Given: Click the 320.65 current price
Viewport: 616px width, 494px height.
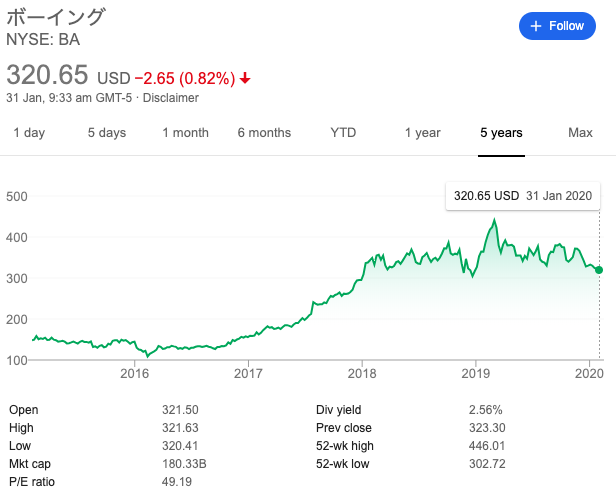Looking at the screenshot, I should tap(47, 74).
